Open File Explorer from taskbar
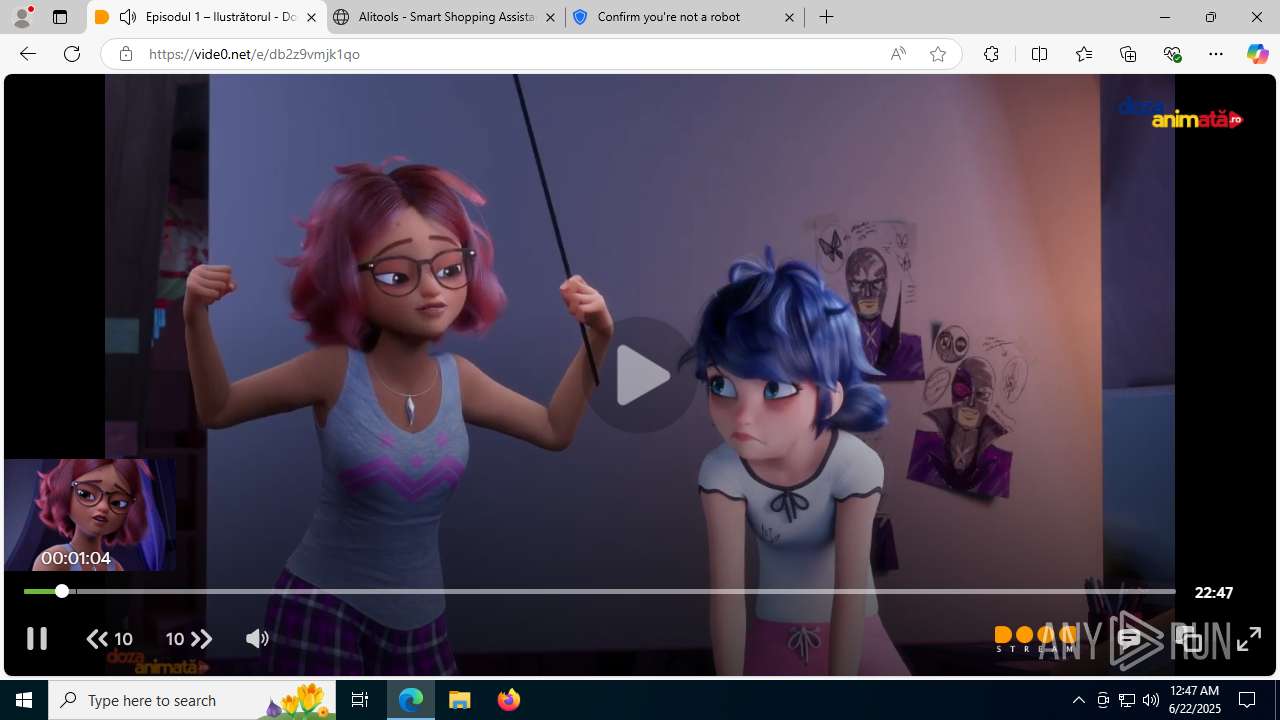This screenshot has width=1280, height=720. point(460,700)
